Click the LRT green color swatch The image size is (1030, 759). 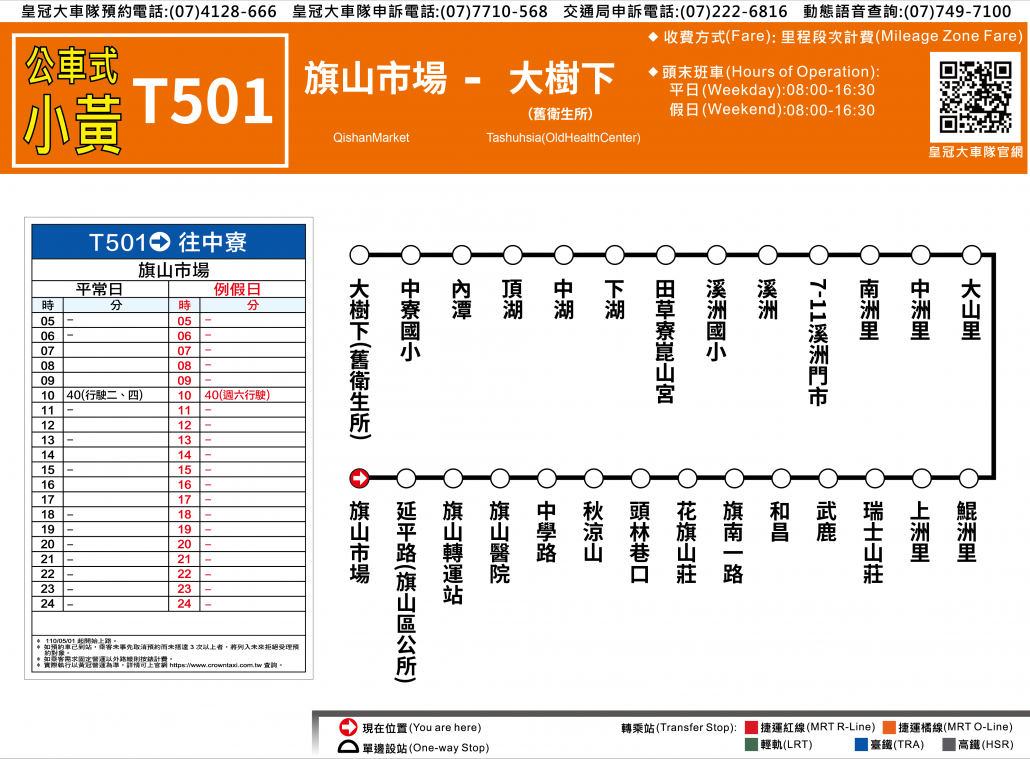(x=749, y=744)
